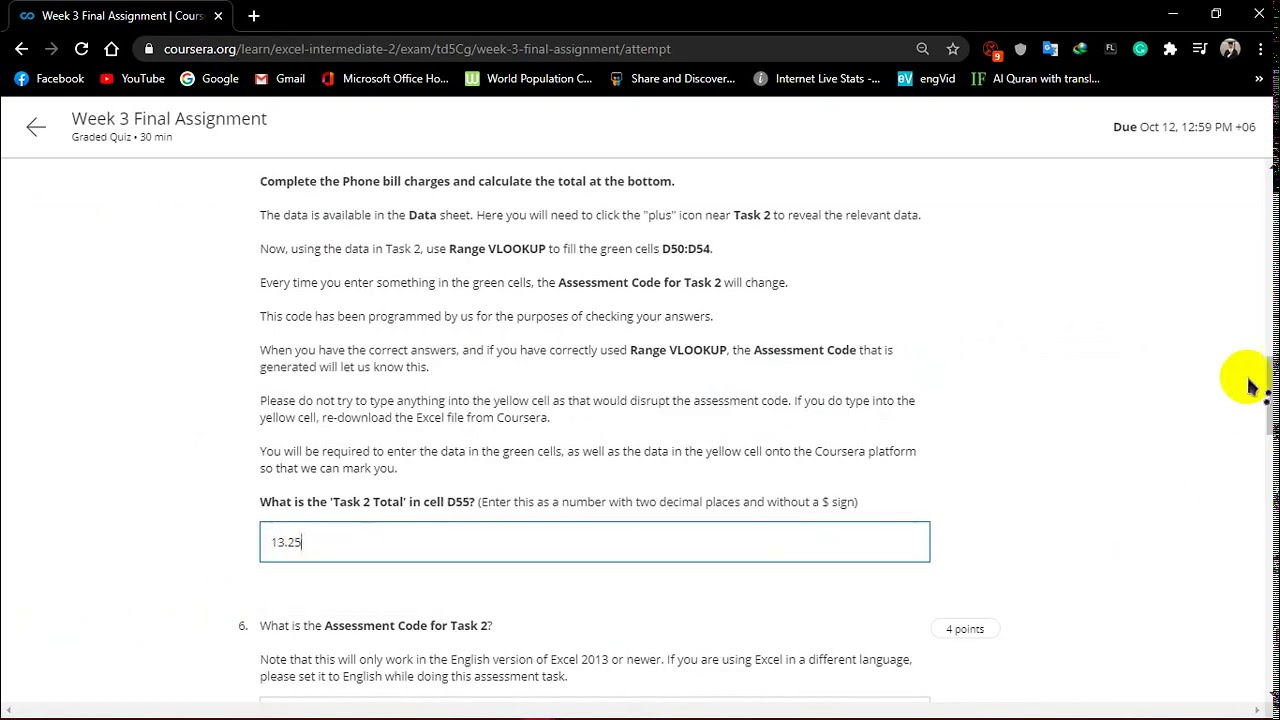Open the Gmail bookmark
Image resolution: width=1280 pixels, height=720 pixels.
tap(279, 78)
